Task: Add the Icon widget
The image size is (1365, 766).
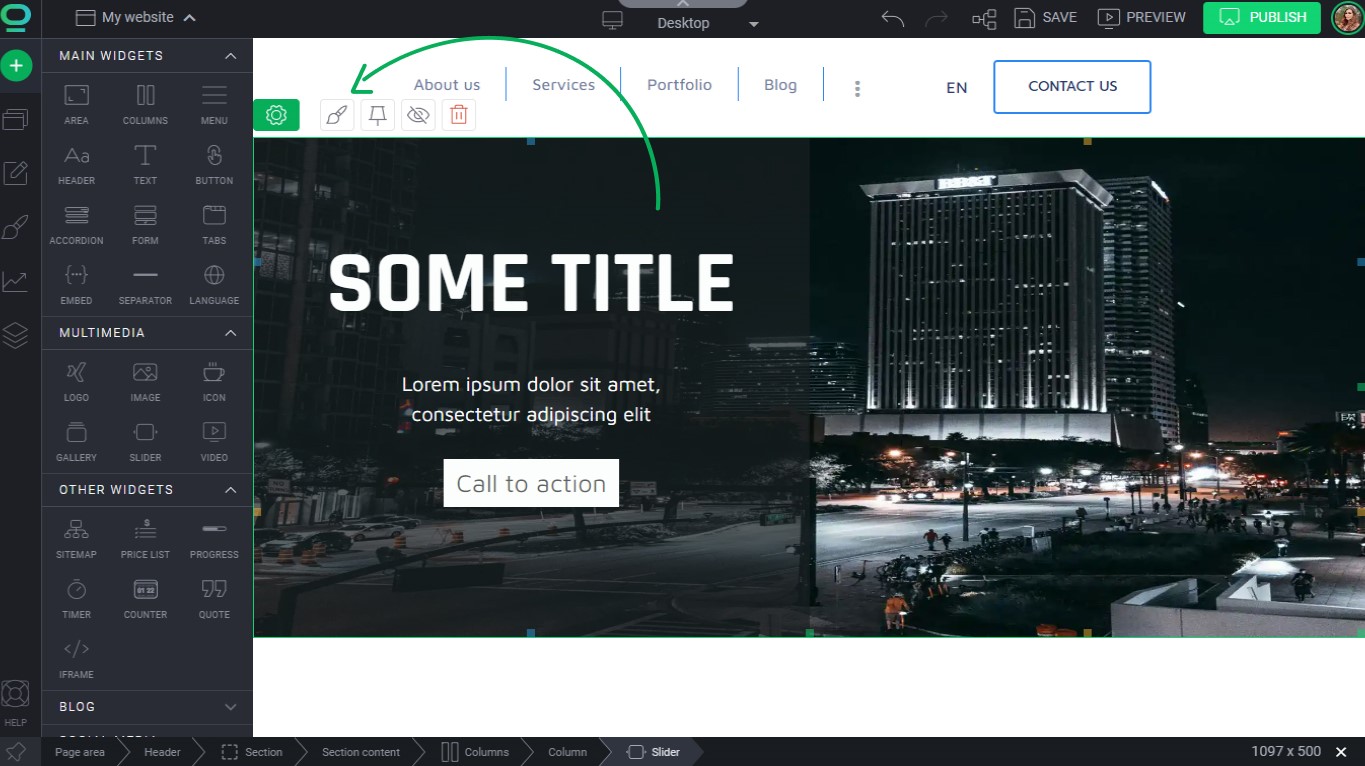Action: (x=214, y=381)
